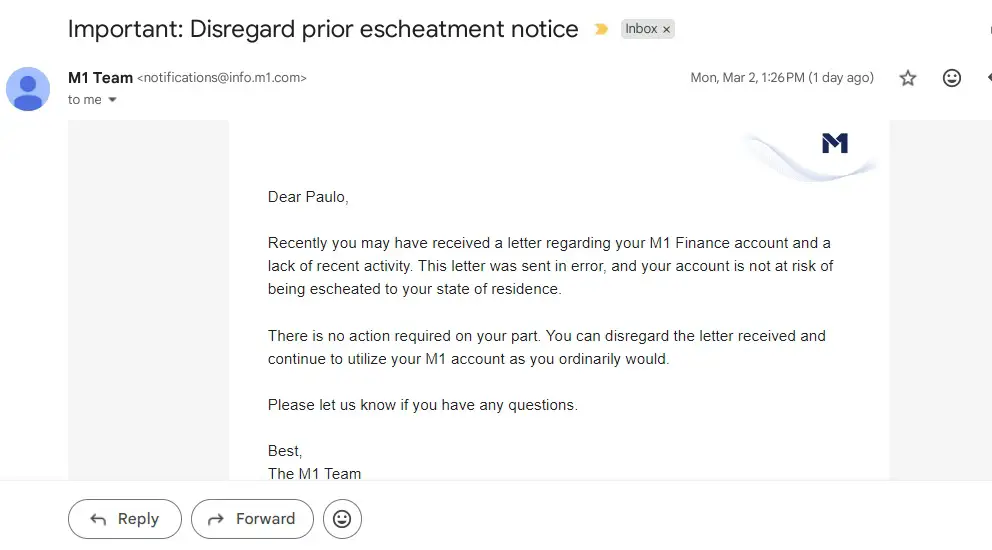Click the M1 Team sender name

tap(100, 78)
